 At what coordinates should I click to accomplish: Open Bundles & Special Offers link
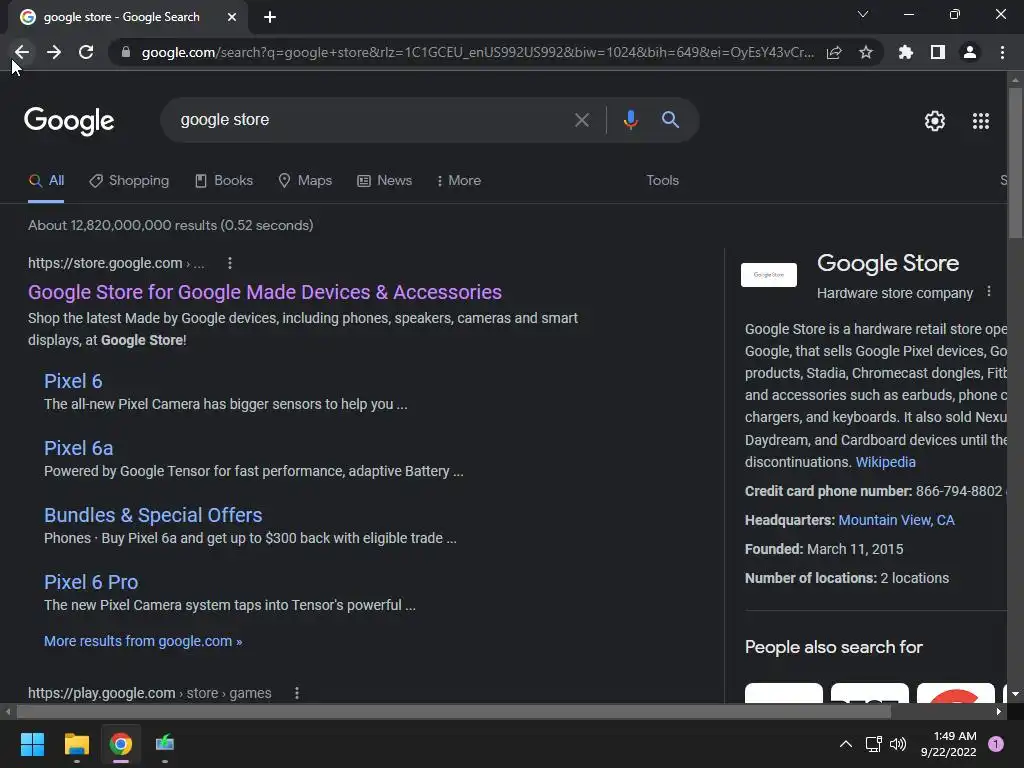[x=153, y=515]
